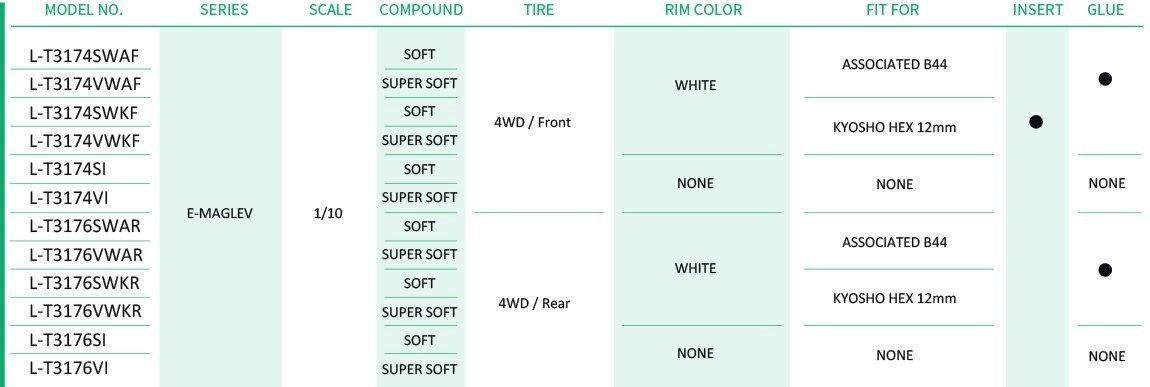Screen dimensions: 1150x387
Task: Select the 4WD / Front tire cell
Action: 532,122
